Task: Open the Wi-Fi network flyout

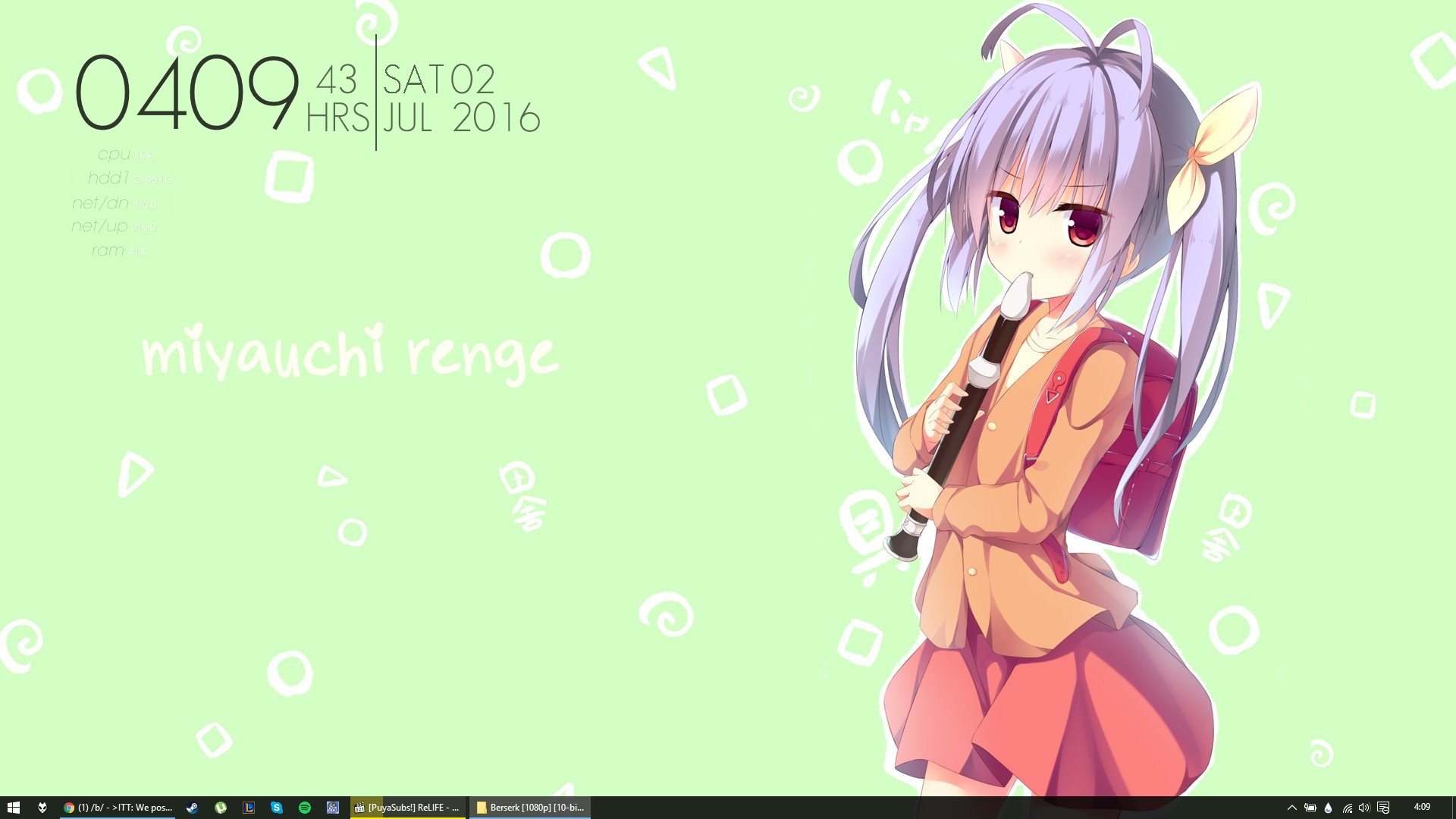Action: point(1347,808)
